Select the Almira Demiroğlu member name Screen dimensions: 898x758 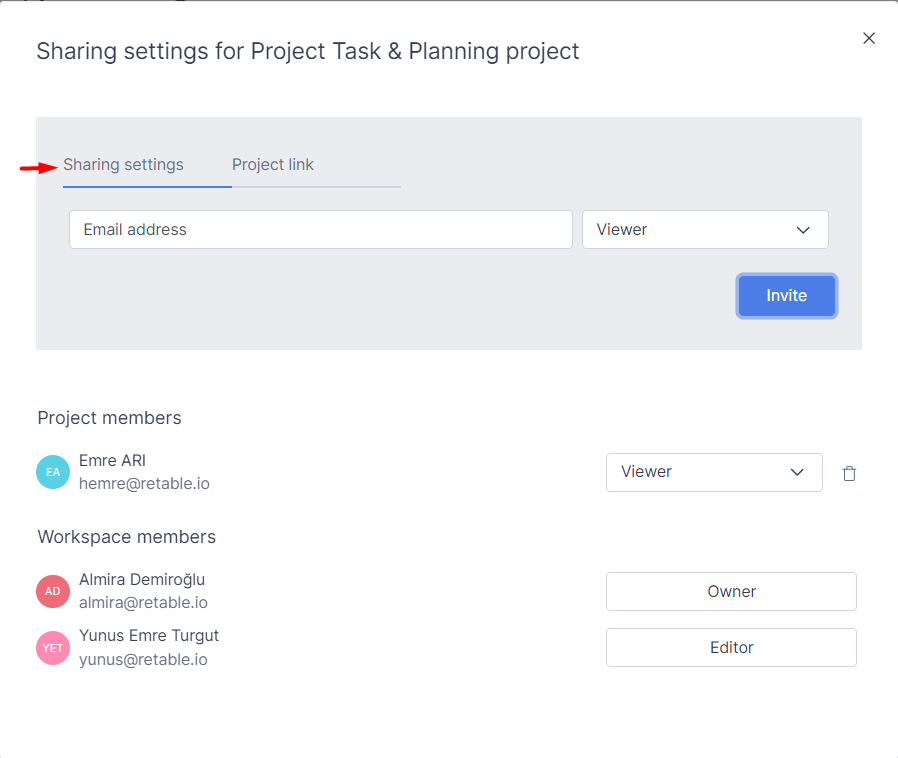[x=142, y=579]
